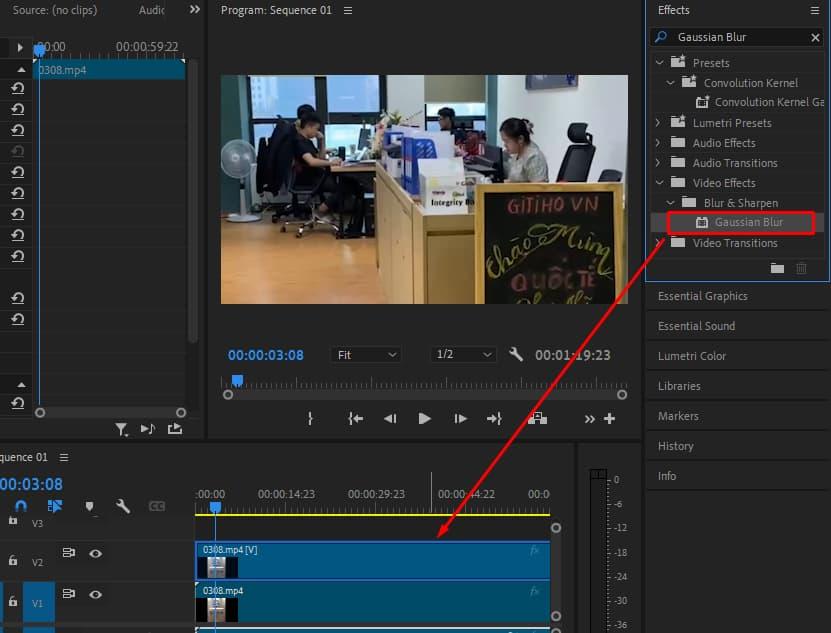Image resolution: width=831 pixels, height=633 pixels.
Task: Click the Export Frame camera icon
Action: tap(538, 418)
